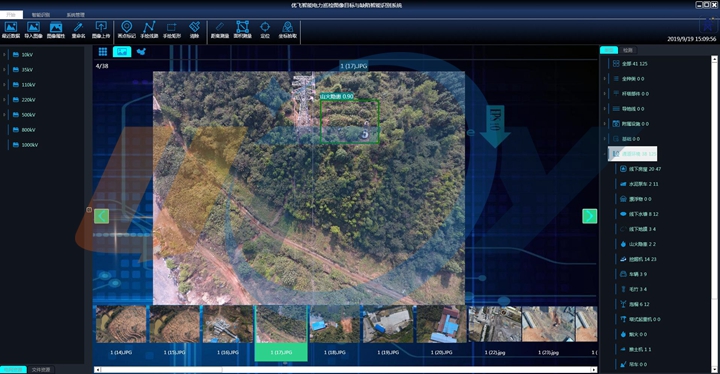Viewport: 720px width, 374px height.
Task: Activate the point marker pin tool
Action: coord(126,29)
